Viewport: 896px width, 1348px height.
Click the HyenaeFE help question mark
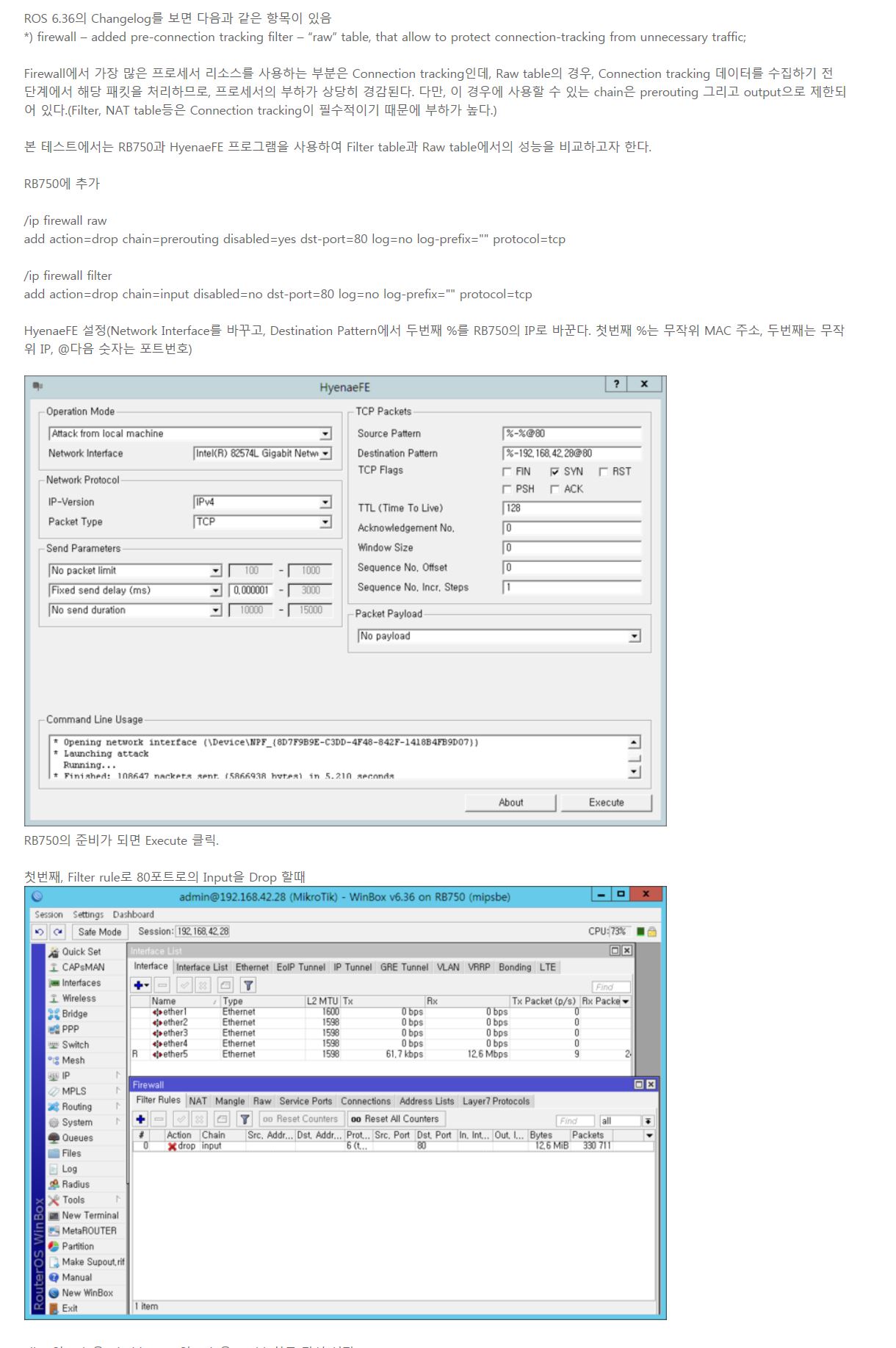pos(616,383)
